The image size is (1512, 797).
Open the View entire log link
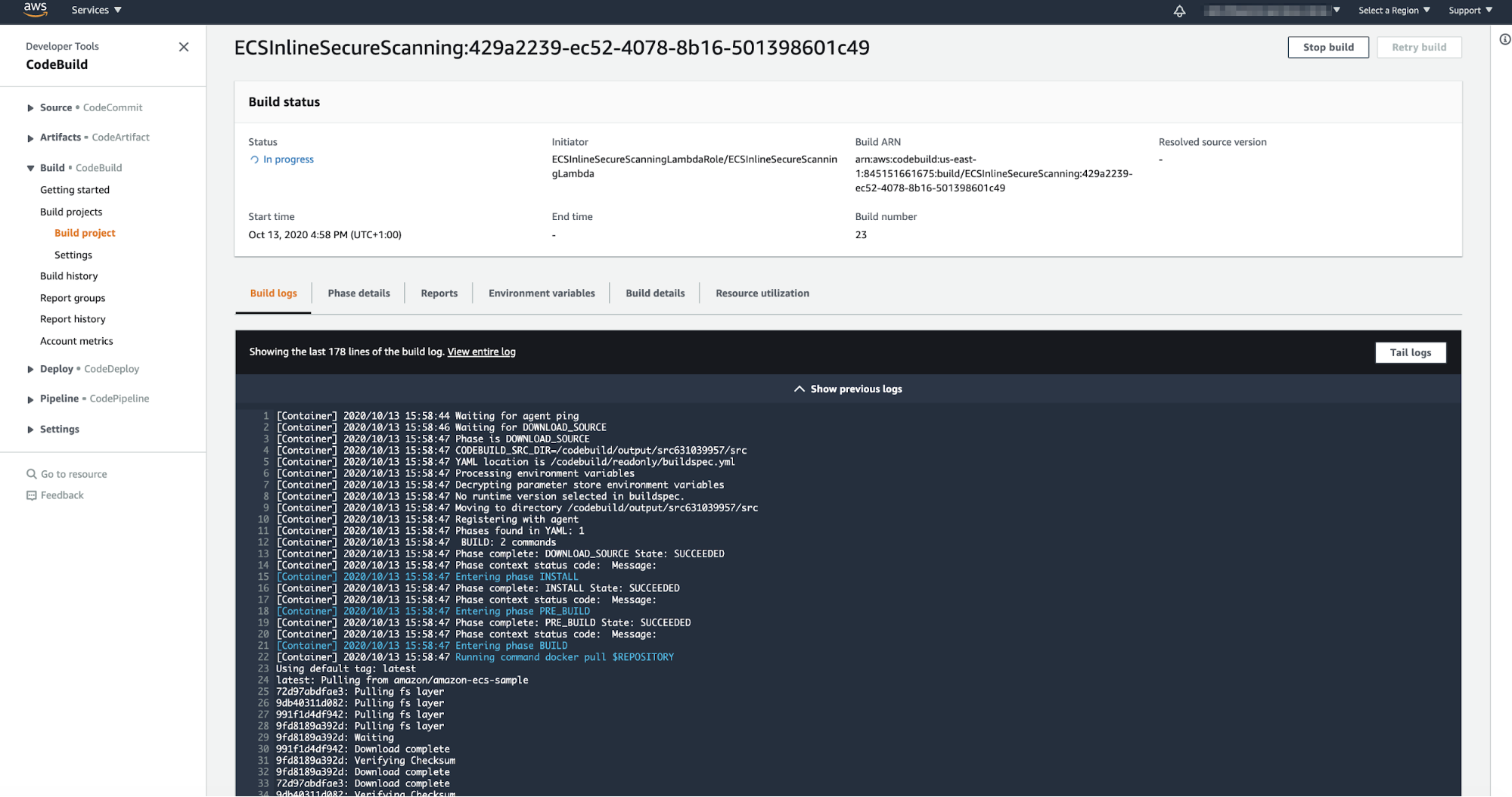[481, 352]
